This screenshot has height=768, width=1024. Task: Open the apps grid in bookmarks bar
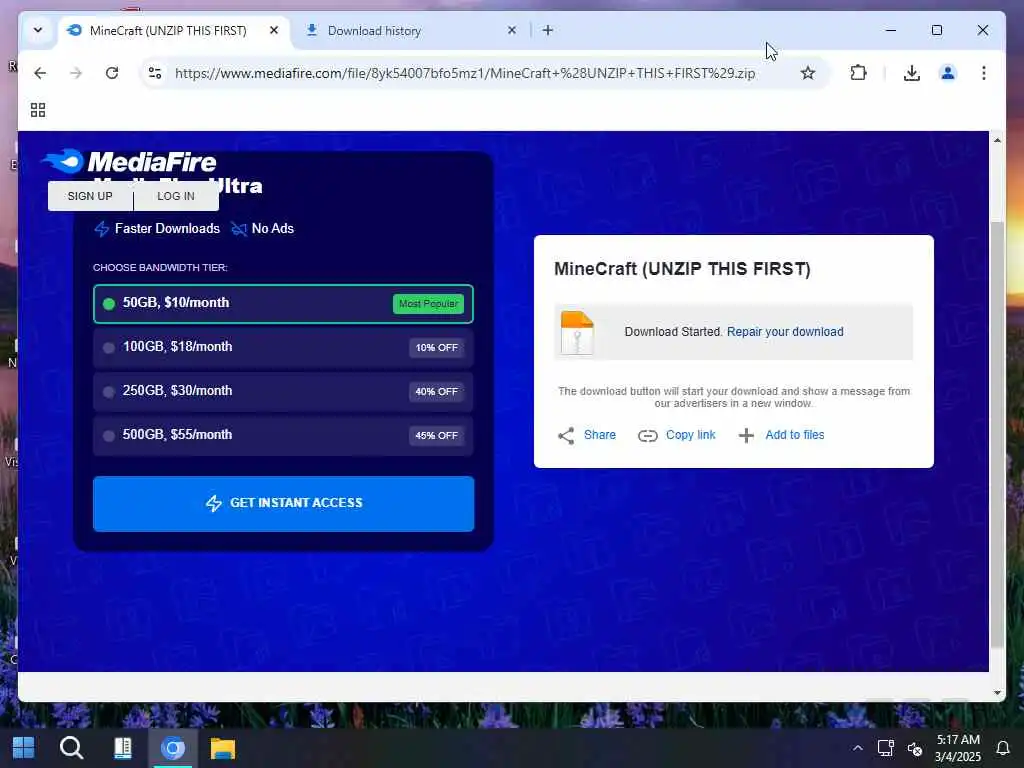(x=38, y=110)
